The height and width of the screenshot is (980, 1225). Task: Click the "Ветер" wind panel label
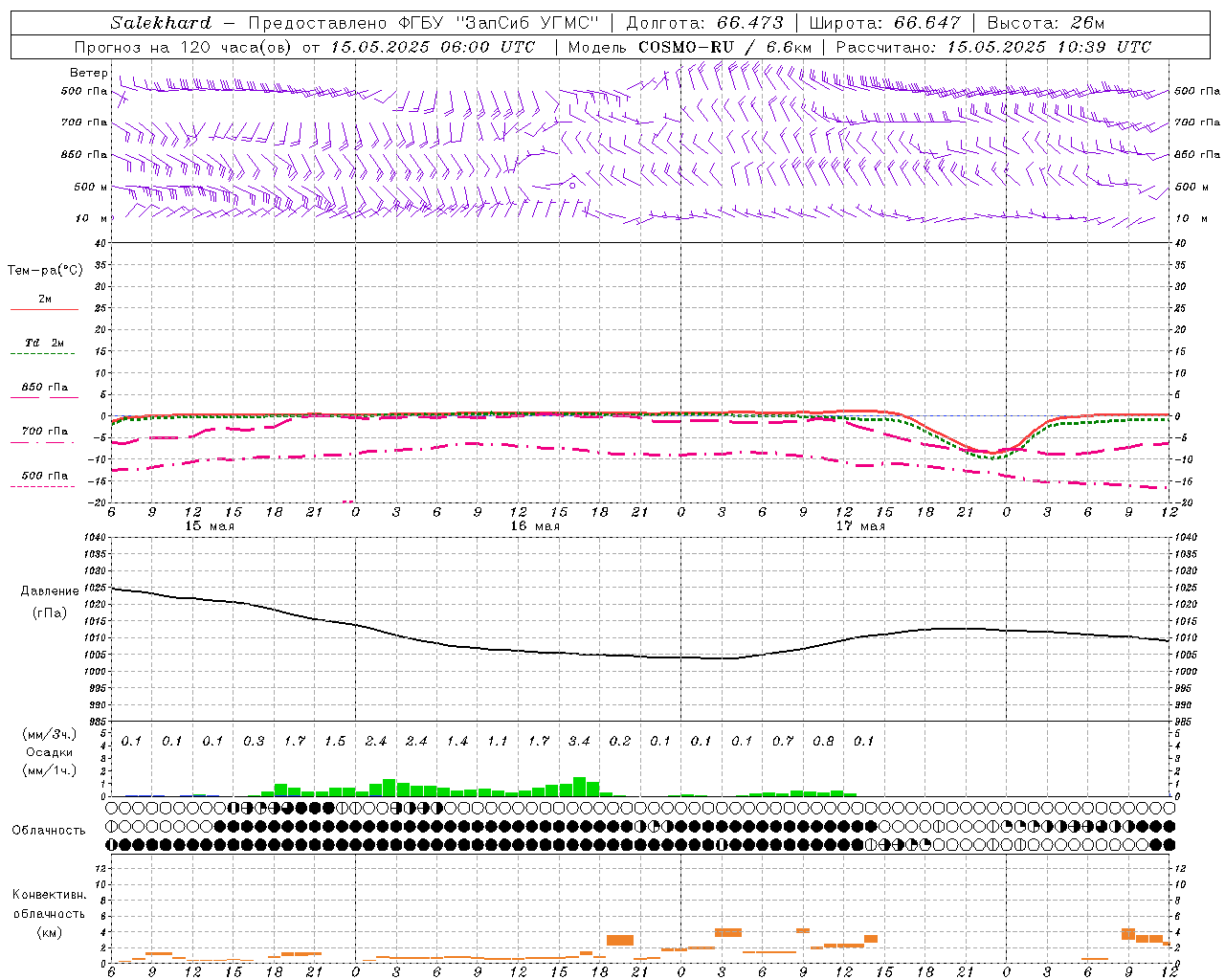point(89,73)
